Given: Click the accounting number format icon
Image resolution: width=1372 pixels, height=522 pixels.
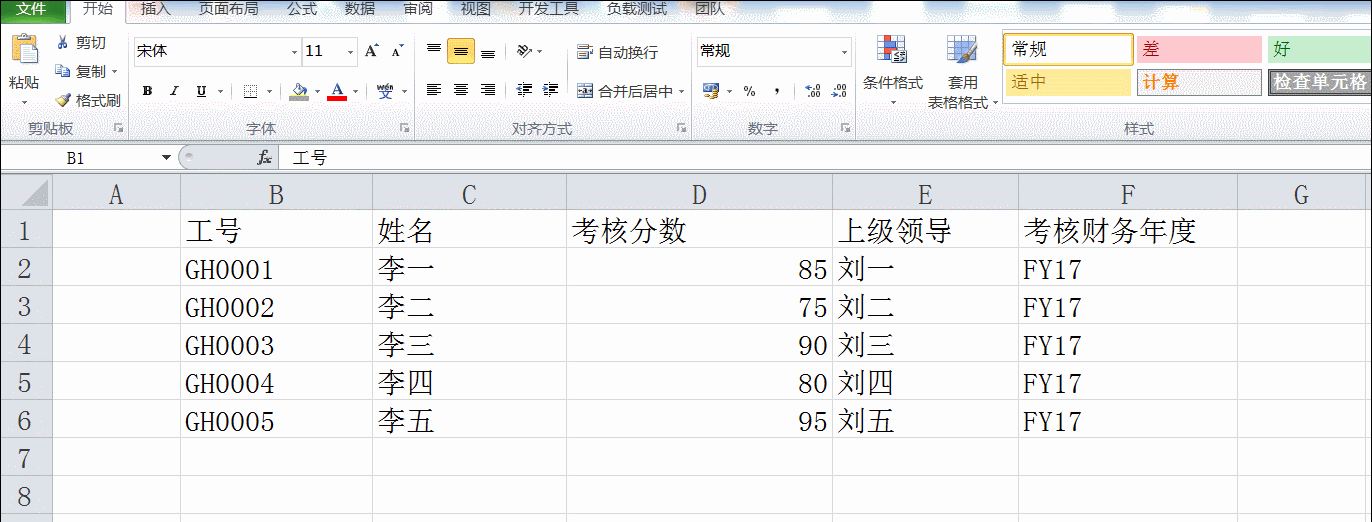Looking at the screenshot, I should click(711, 91).
